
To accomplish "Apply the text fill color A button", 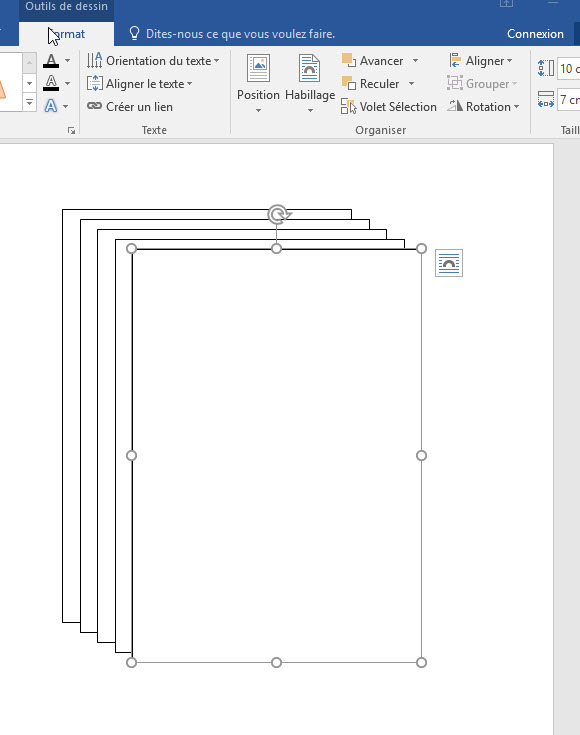I will 51,61.
